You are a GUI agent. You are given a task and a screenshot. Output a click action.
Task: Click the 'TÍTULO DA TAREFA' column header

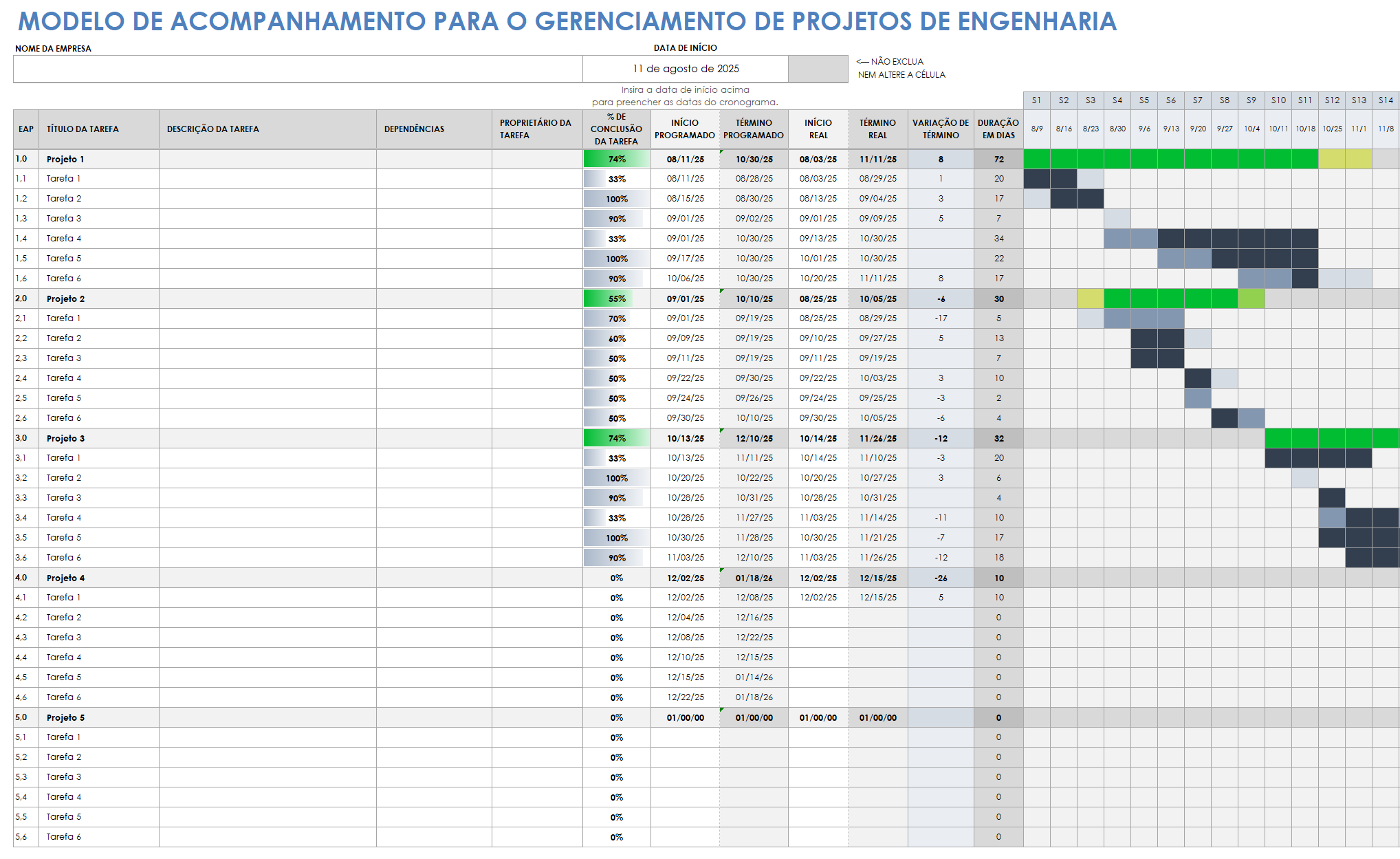point(99,129)
